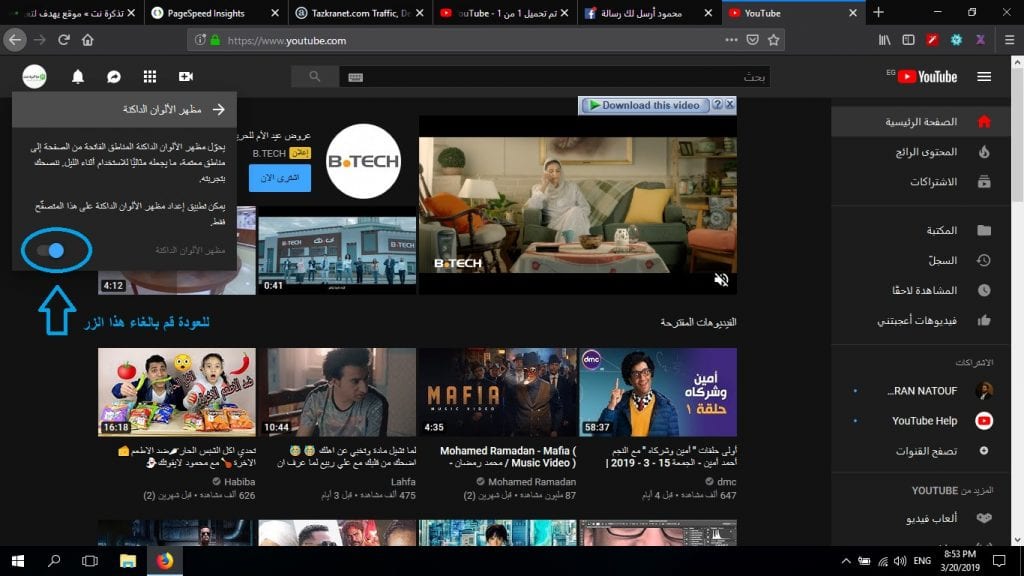Show hidden system tray icons
This screenshot has width=1024, height=576.
click(x=846, y=561)
